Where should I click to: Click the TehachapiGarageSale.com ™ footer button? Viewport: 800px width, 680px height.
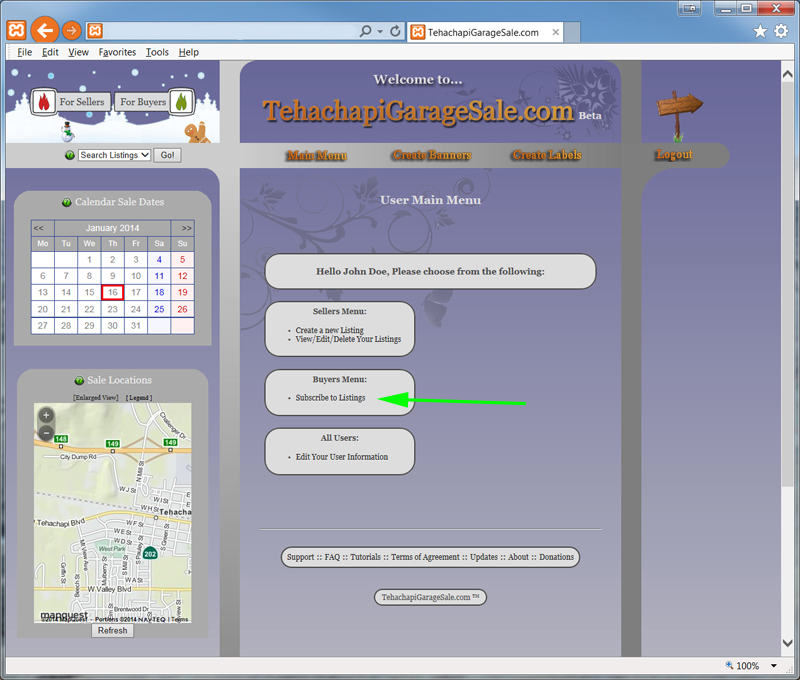point(430,597)
